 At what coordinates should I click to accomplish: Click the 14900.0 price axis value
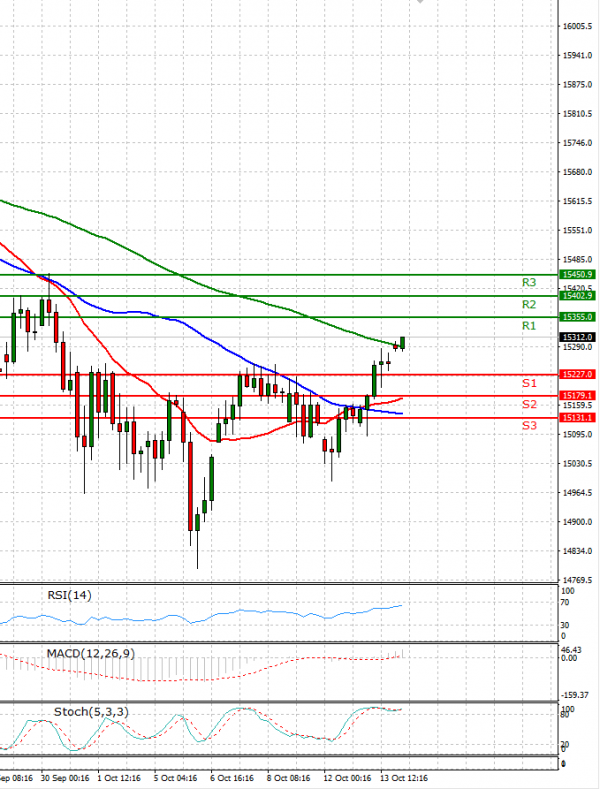click(x=577, y=522)
